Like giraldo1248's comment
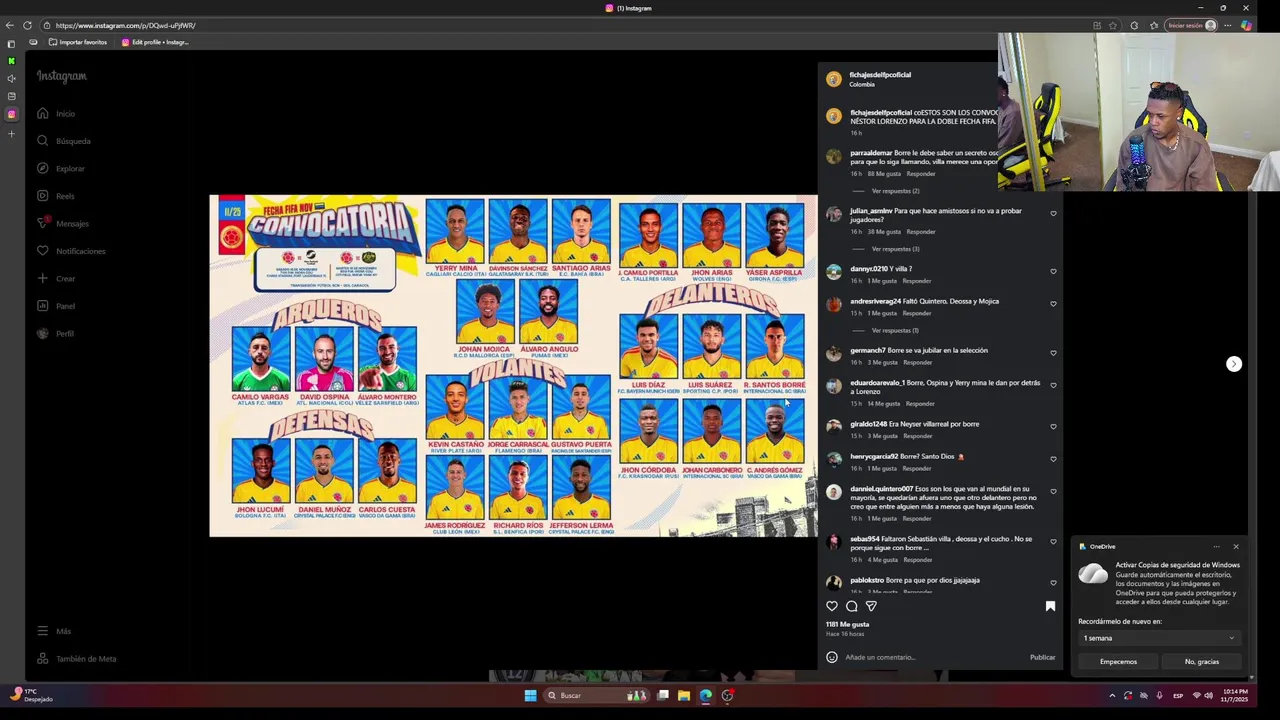This screenshot has width=1280, height=720. [1053, 426]
